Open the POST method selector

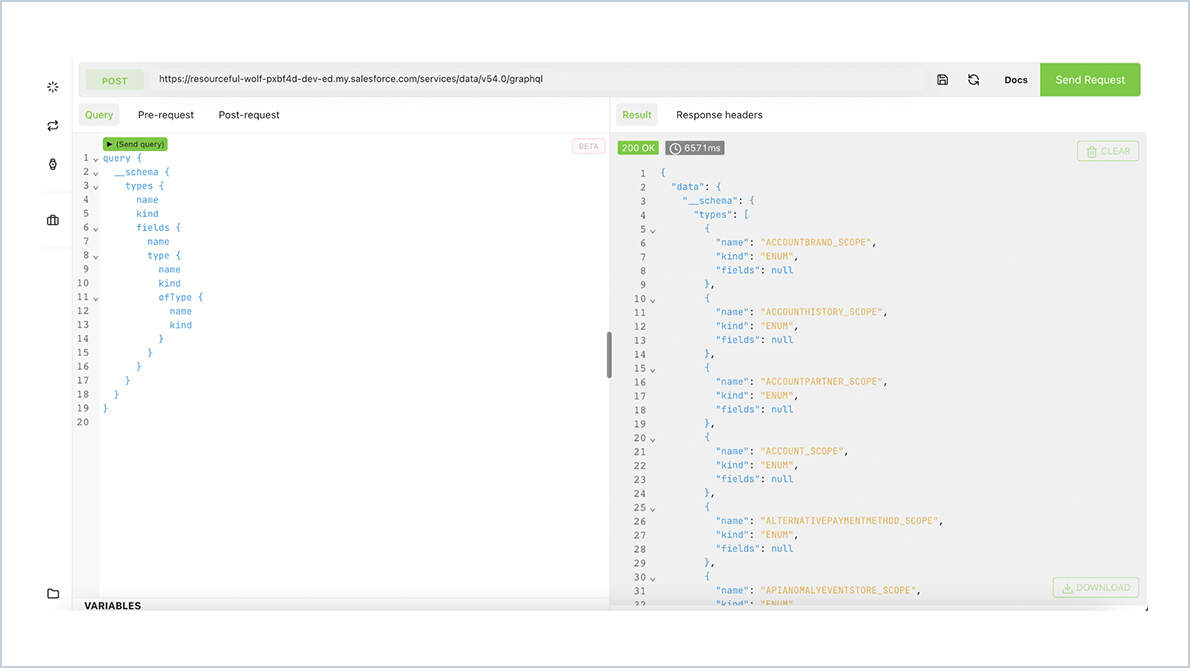tap(115, 80)
